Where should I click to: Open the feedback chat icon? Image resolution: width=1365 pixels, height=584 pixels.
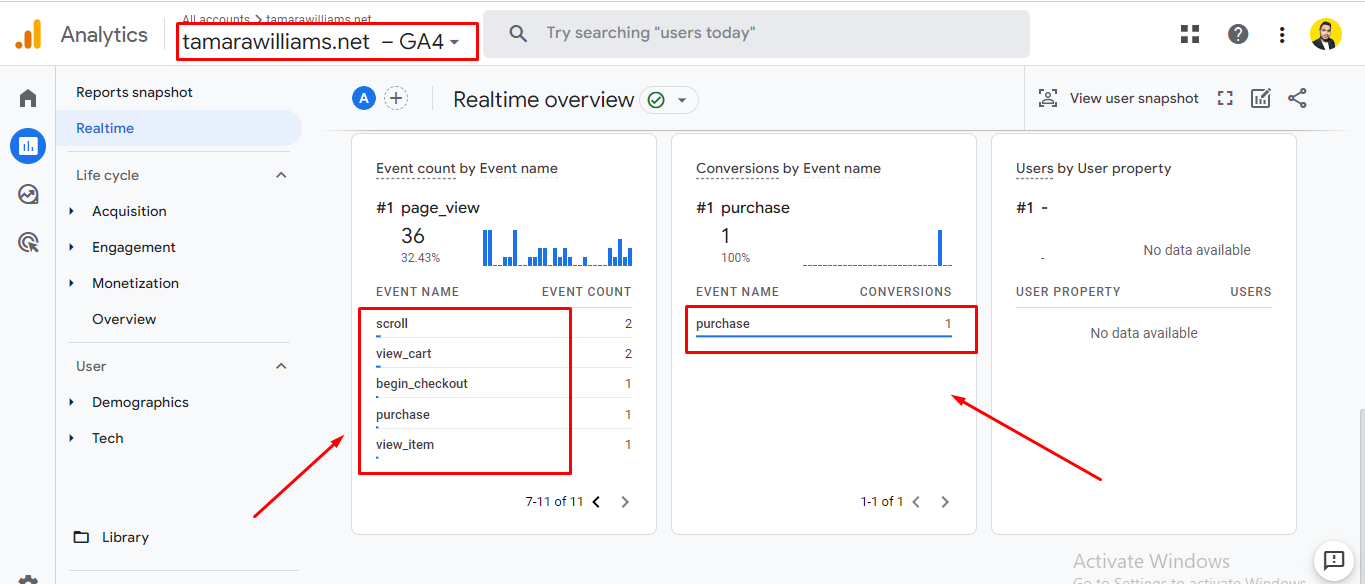tap(1333, 560)
